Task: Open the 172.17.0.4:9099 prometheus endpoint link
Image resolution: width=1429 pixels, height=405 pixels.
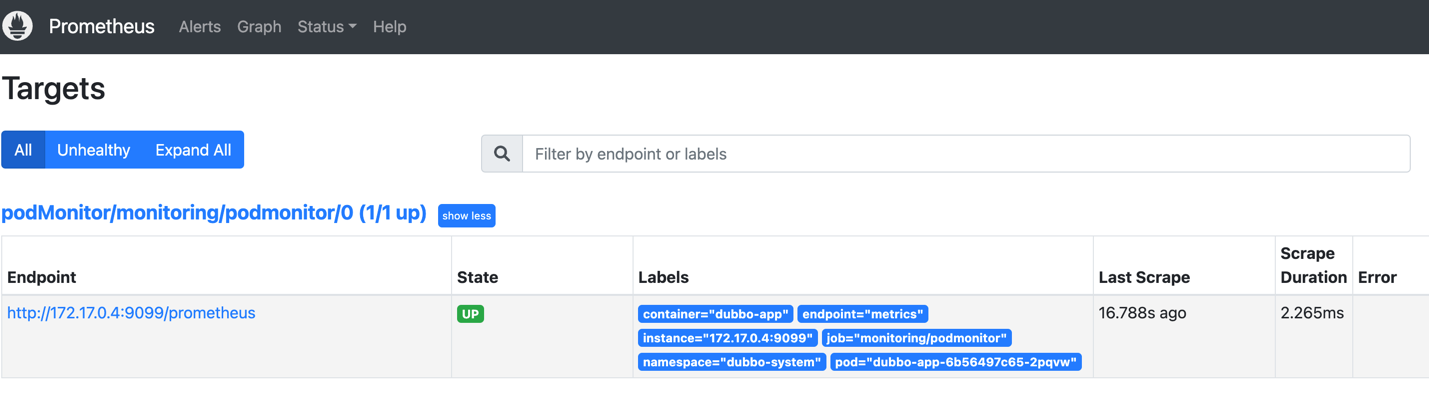Action: coord(131,313)
